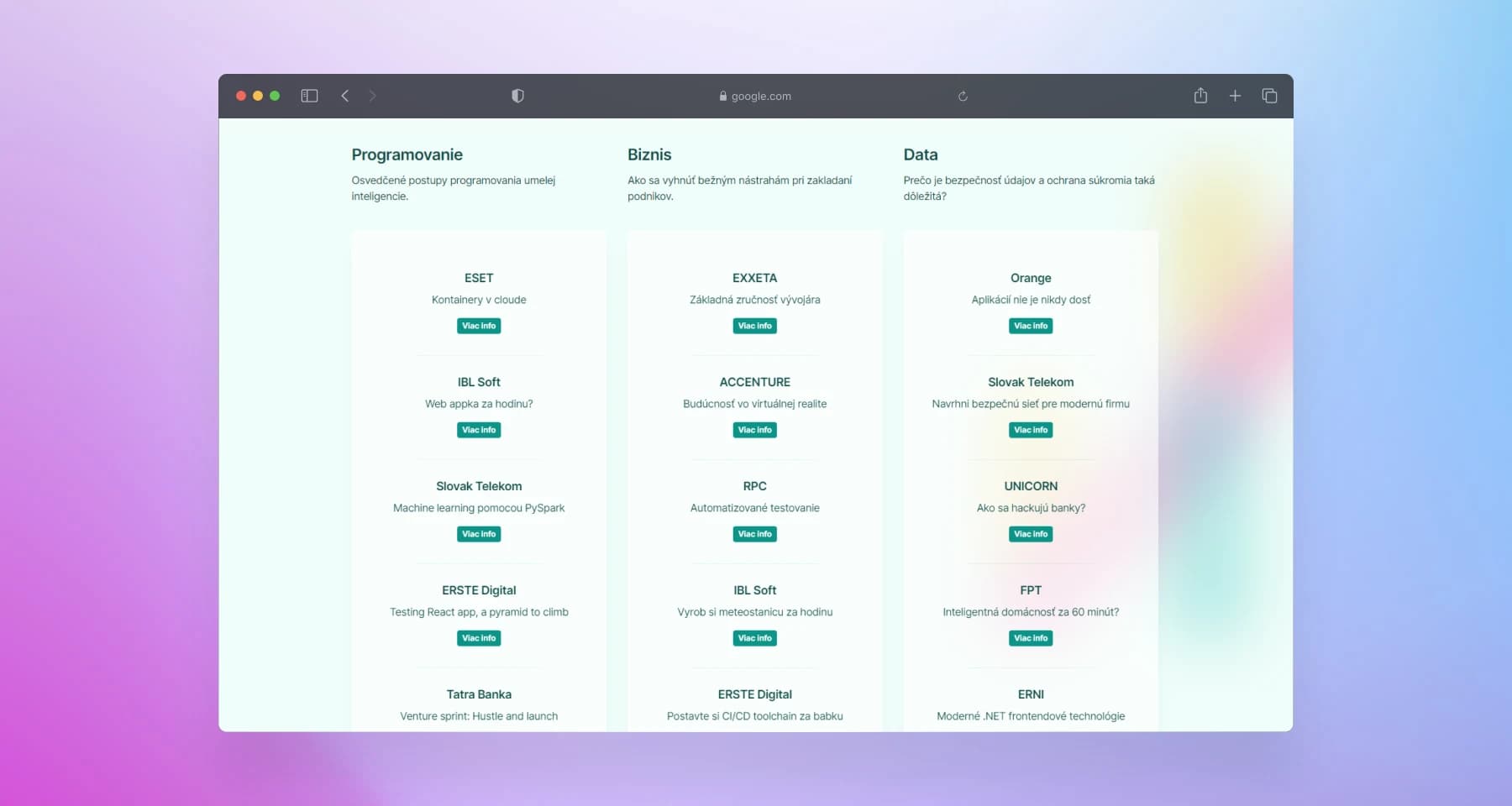Click Budúcnosť vo virtuálnej realite text
Viewport: 1512px width, 806px height.
pos(754,404)
